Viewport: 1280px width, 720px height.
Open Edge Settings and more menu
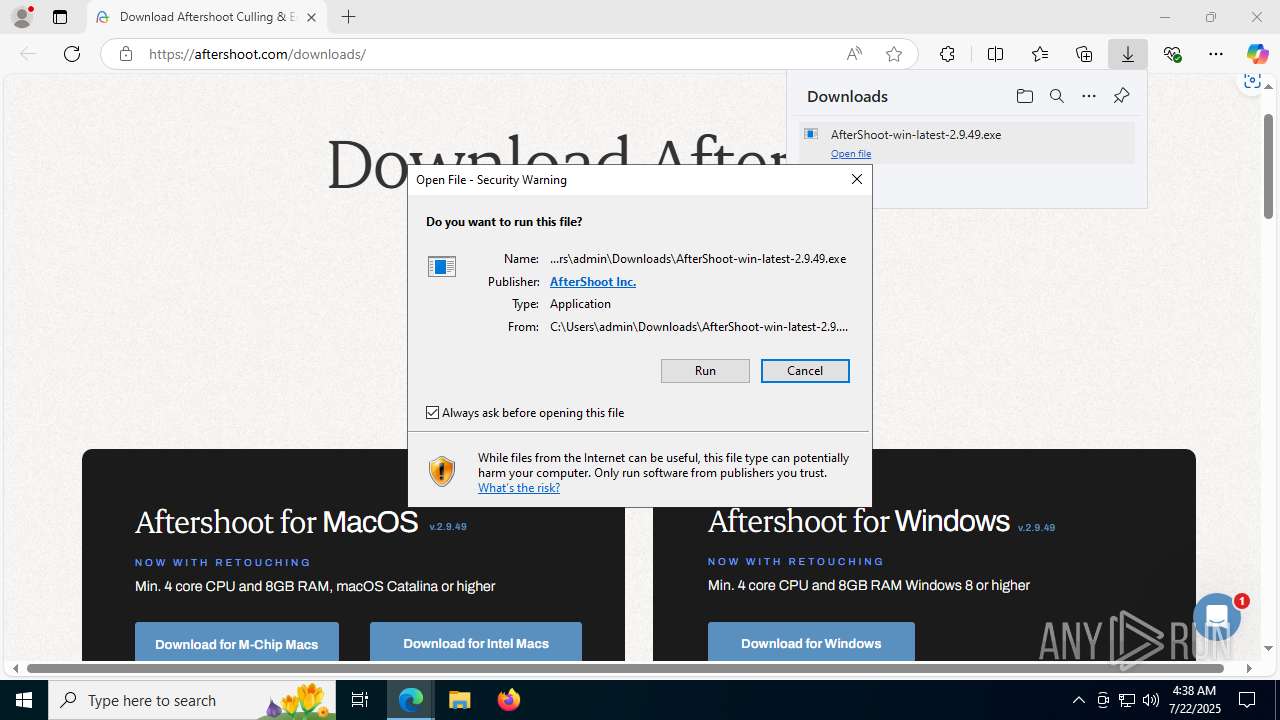tap(1216, 54)
